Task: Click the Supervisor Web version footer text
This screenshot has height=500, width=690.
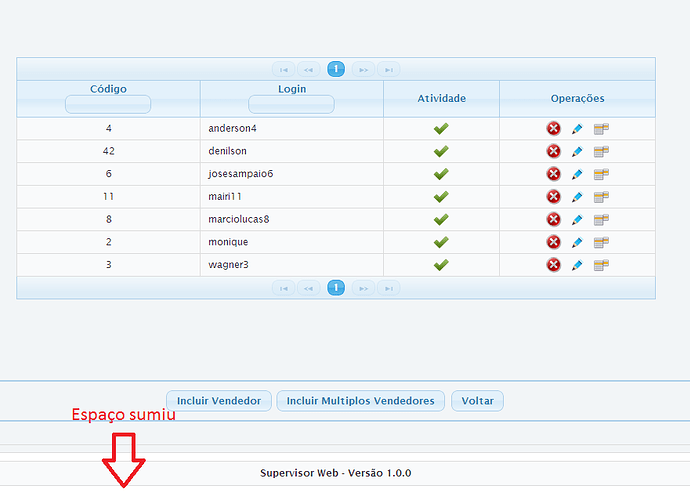Action: [x=336, y=473]
